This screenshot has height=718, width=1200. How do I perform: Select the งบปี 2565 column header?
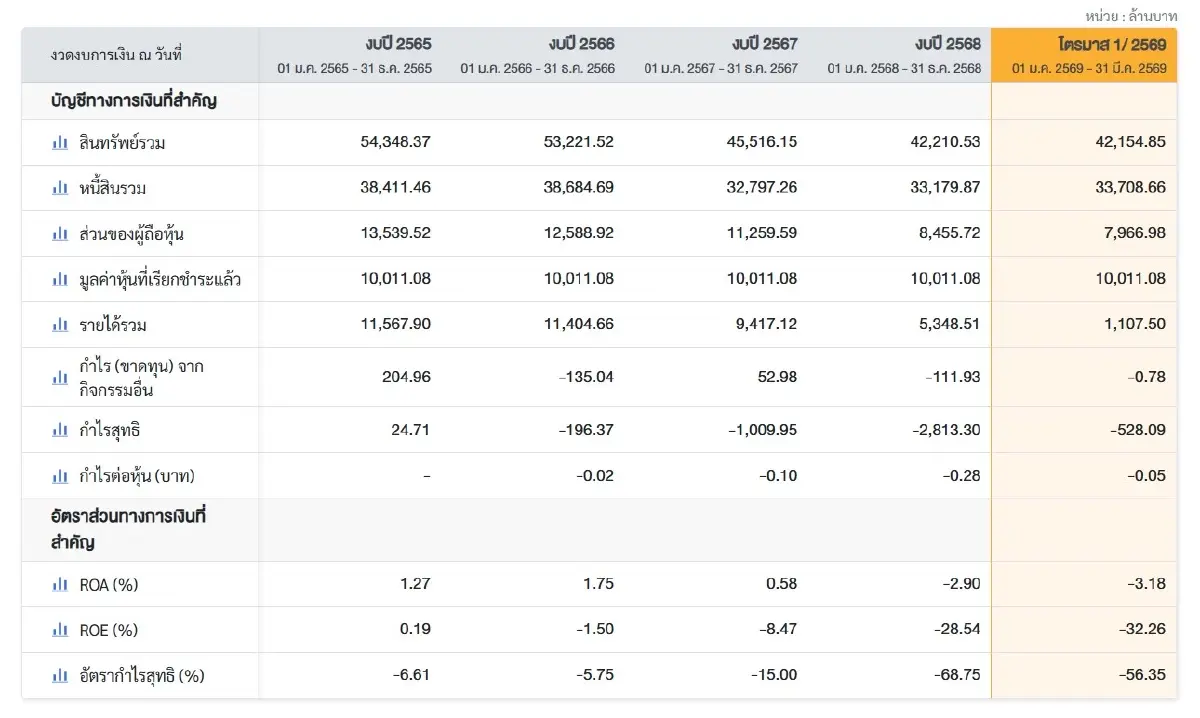click(351, 55)
